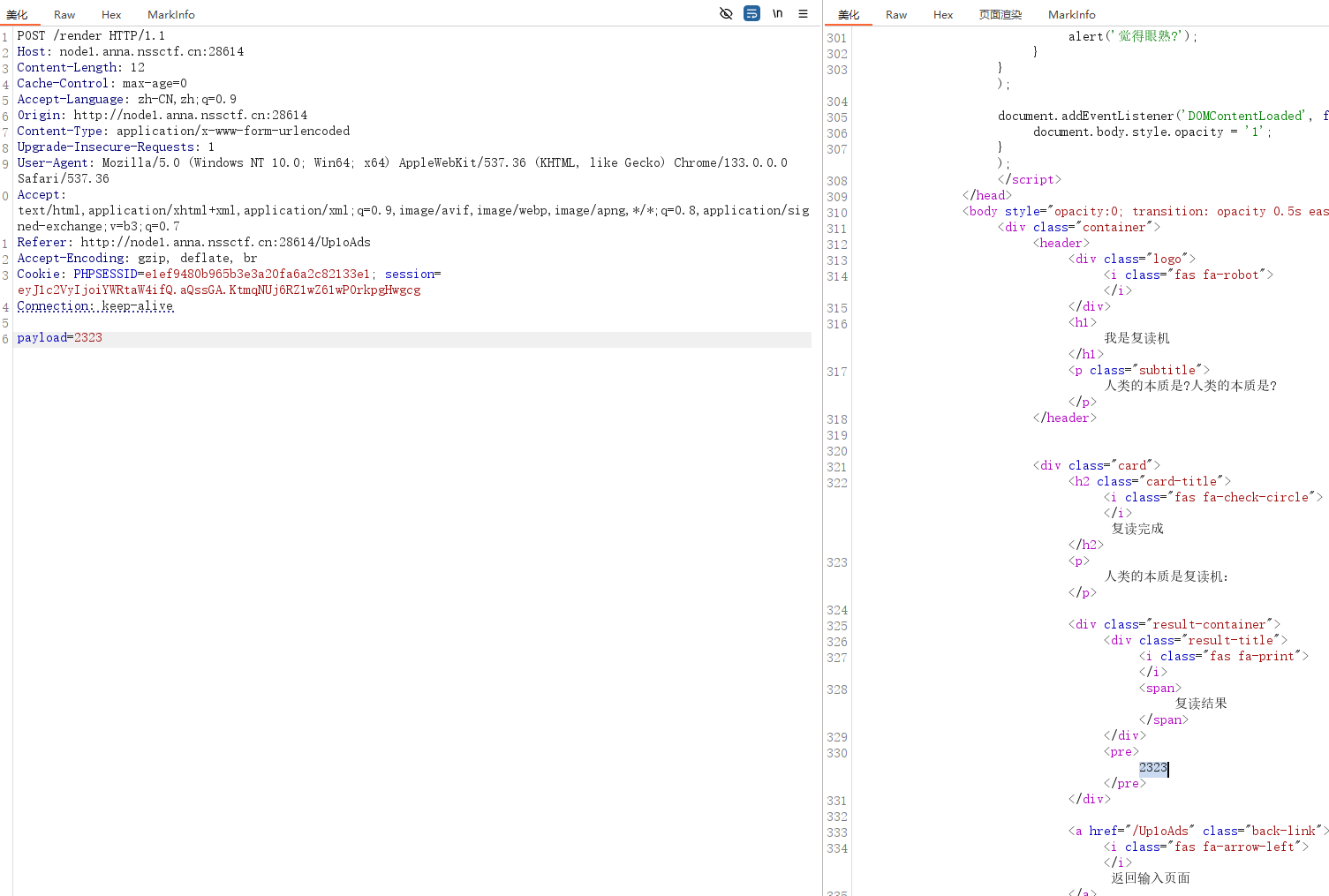Open request MarkInfo tab
Image resolution: width=1329 pixels, height=896 pixels.
click(x=171, y=14)
